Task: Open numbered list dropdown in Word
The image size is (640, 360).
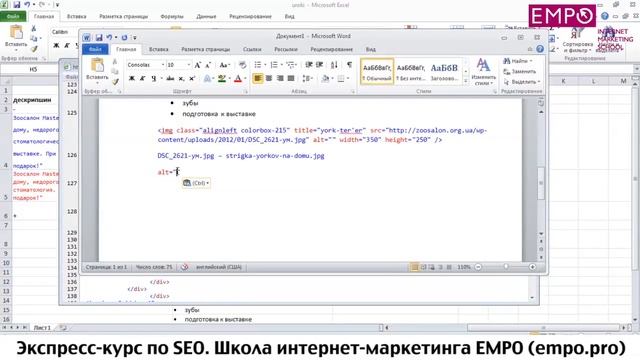Action: [282, 65]
